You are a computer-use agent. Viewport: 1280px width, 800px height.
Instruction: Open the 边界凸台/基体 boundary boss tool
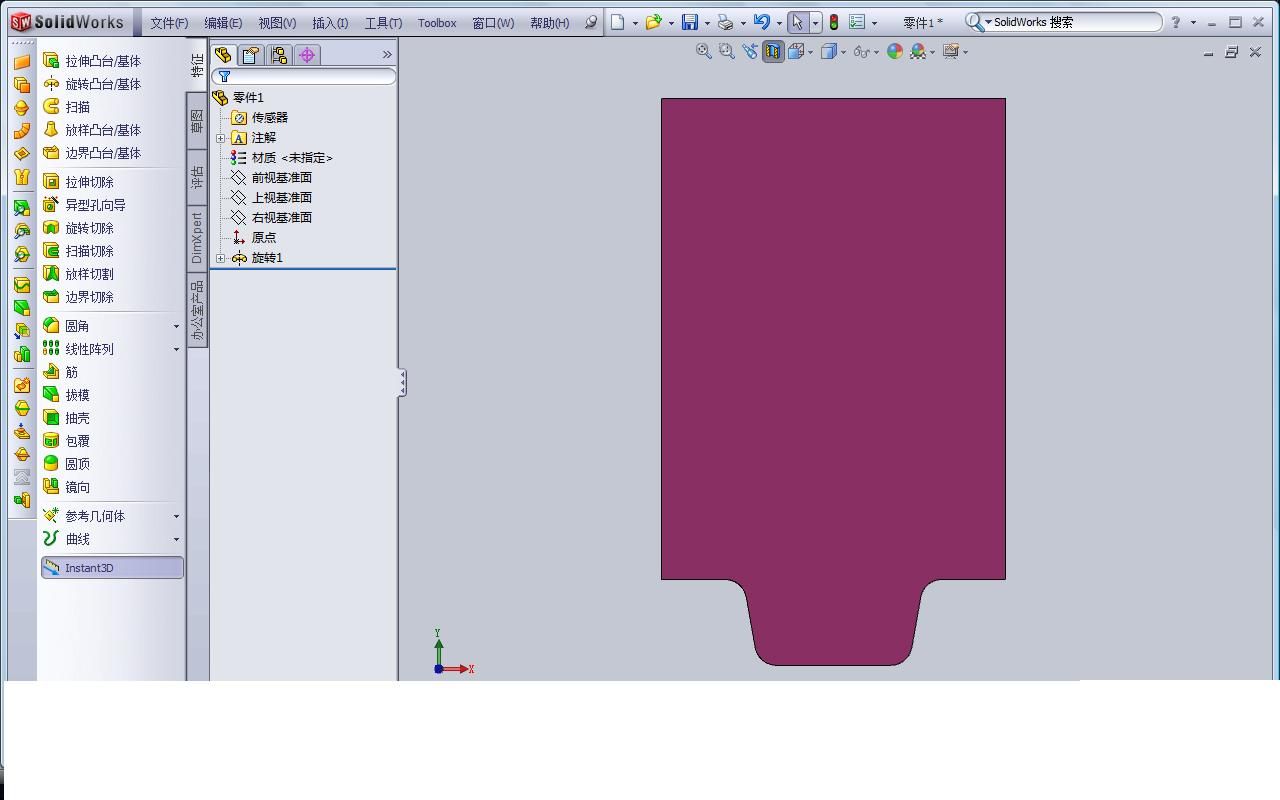[x=92, y=153]
